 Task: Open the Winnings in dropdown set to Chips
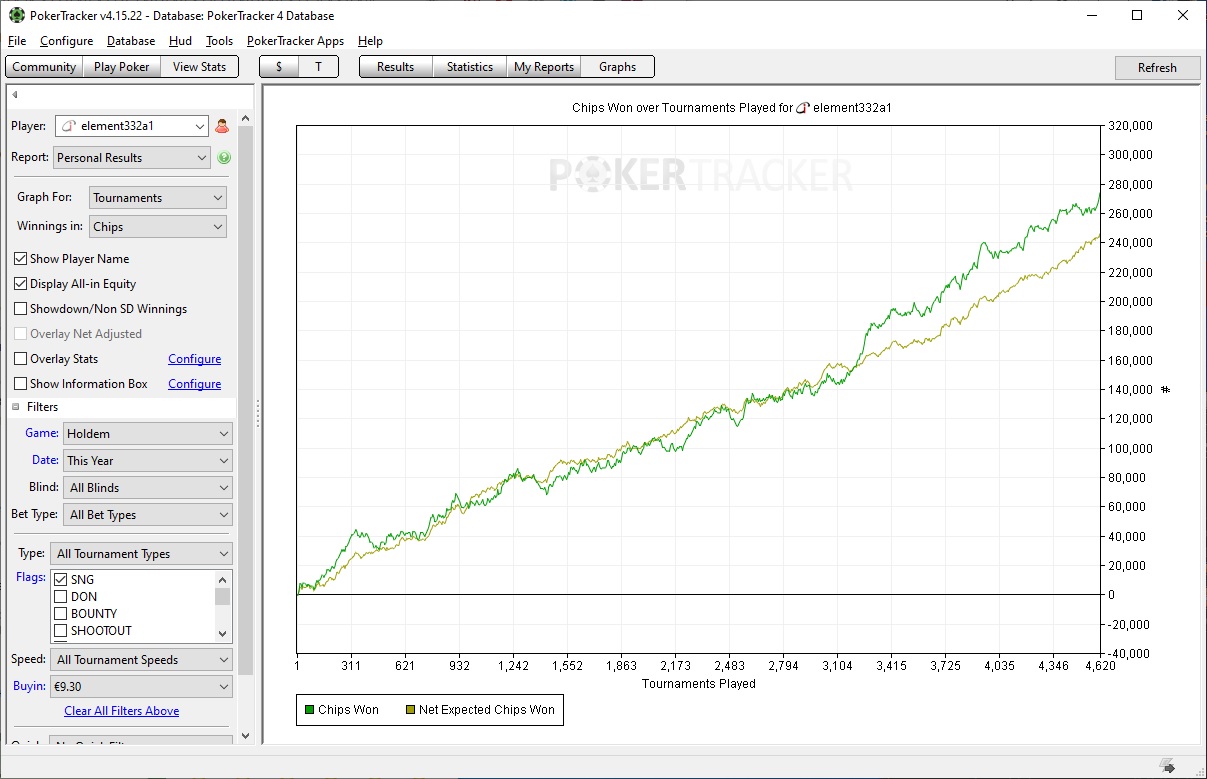point(158,227)
